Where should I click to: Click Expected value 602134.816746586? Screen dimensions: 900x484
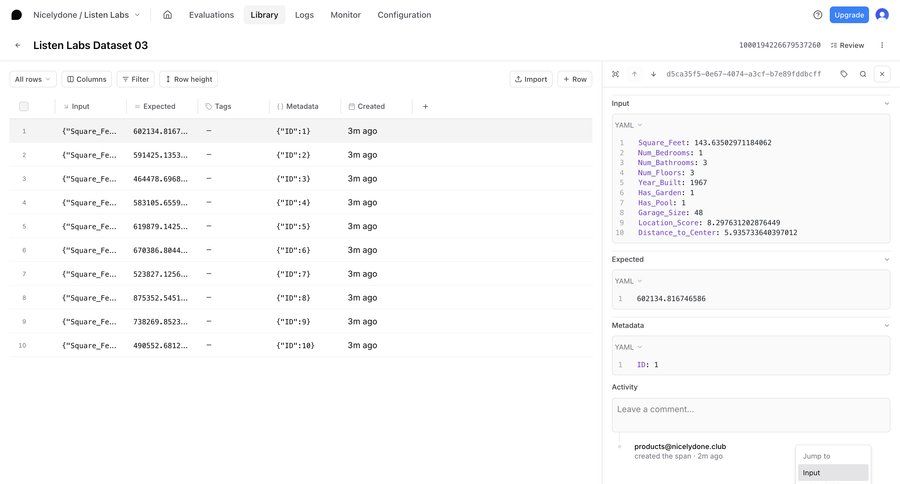point(671,299)
